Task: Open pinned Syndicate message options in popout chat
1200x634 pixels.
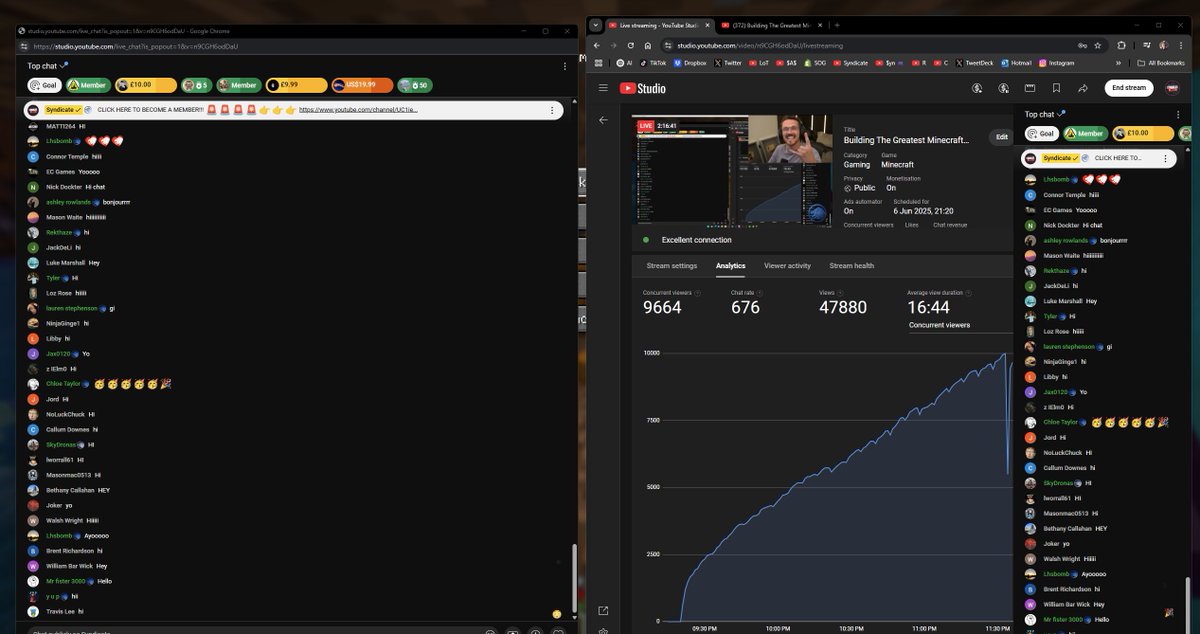Action: [x=551, y=110]
